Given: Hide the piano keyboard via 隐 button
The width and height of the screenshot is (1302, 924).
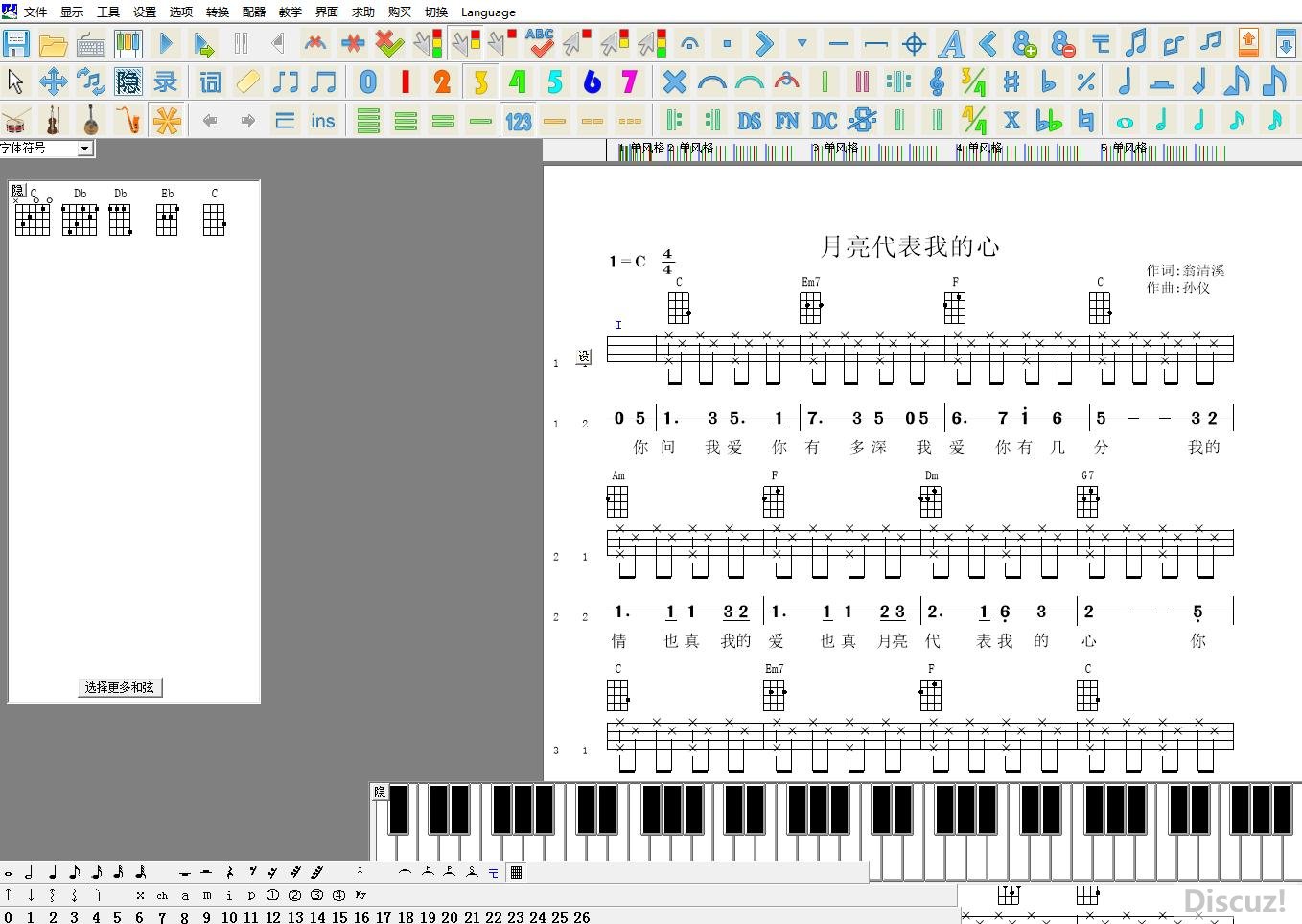Looking at the screenshot, I should (x=380, y=792).
